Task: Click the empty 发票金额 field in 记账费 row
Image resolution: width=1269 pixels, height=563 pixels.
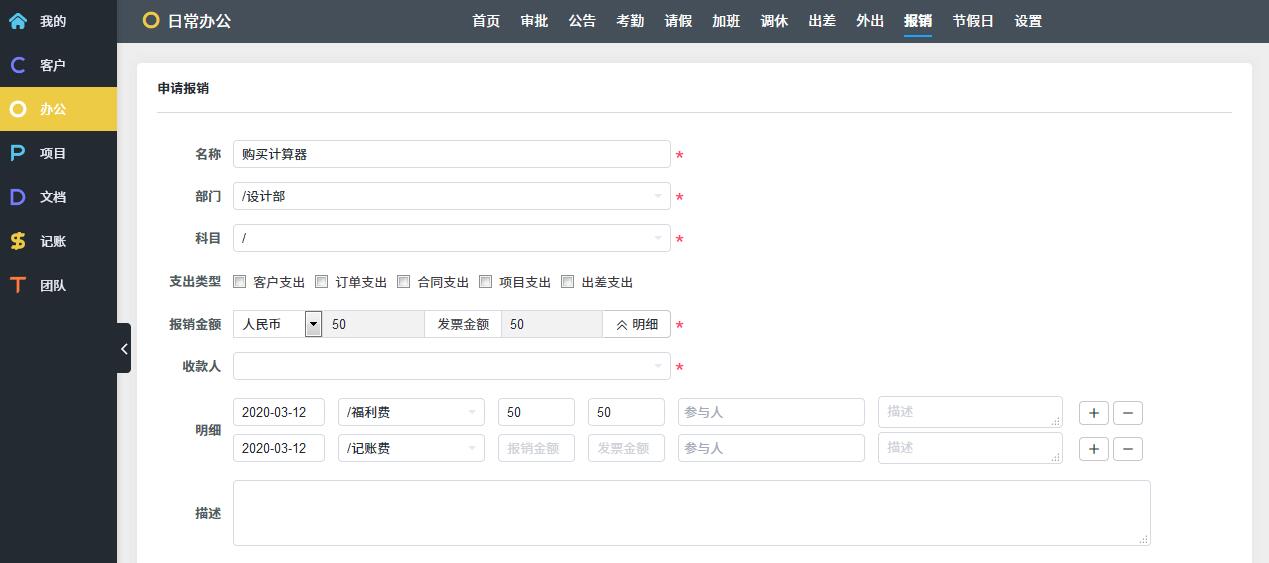Action: point(626,448)
